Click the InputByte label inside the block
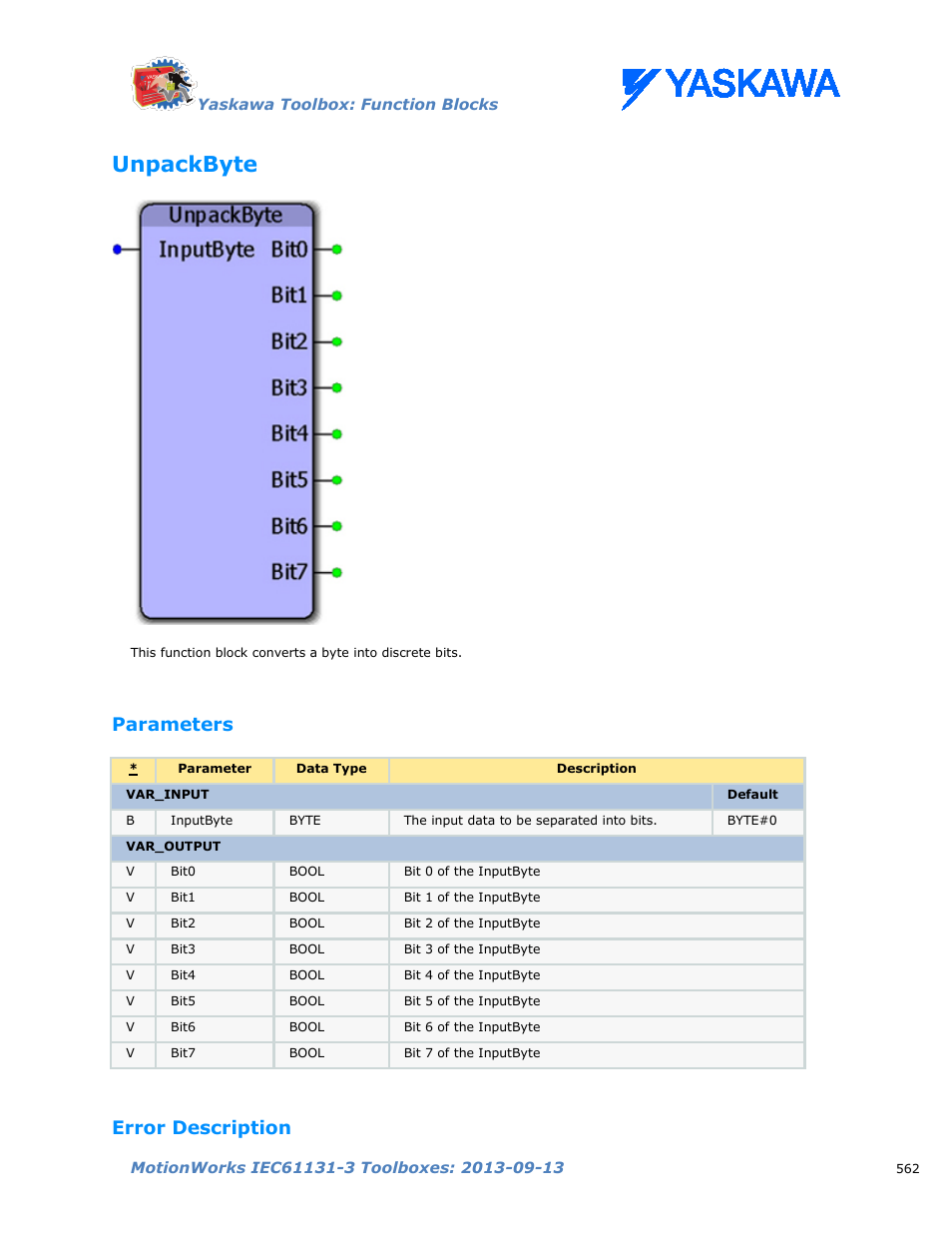Image resolution: width=952 pixels, height=1233 pixels. tap(207, 250)
